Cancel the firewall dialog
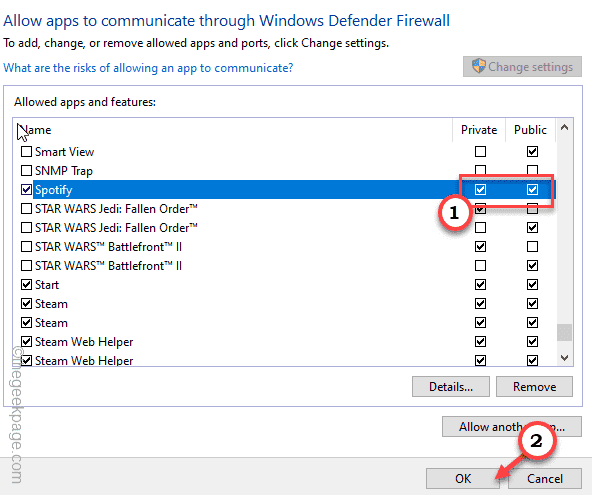Viewport: 592px width, 495px height. tap(545, 479)
